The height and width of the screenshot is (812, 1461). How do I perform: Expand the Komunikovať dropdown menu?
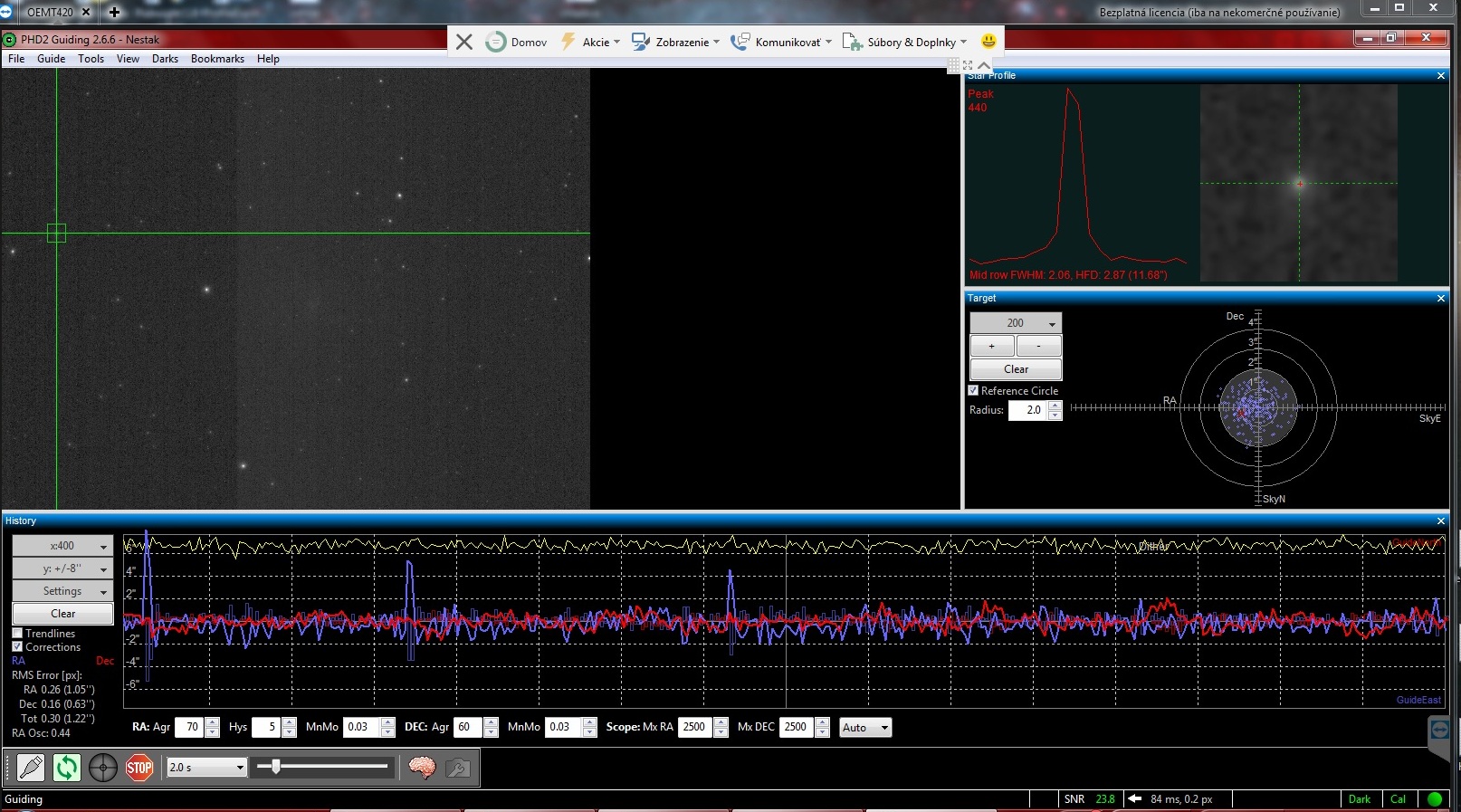781,42
